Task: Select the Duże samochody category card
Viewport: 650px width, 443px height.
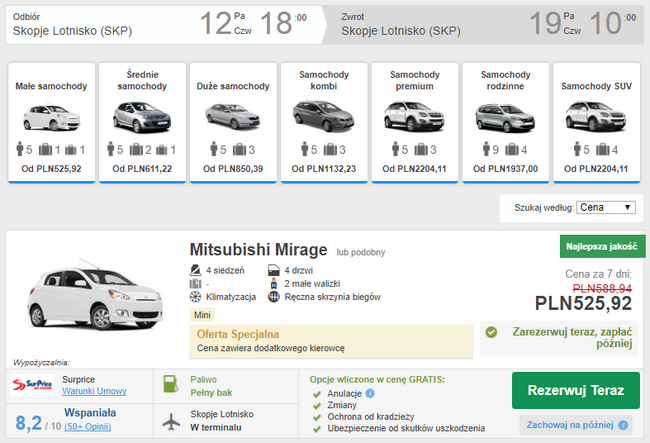Action: pos(233,123)
